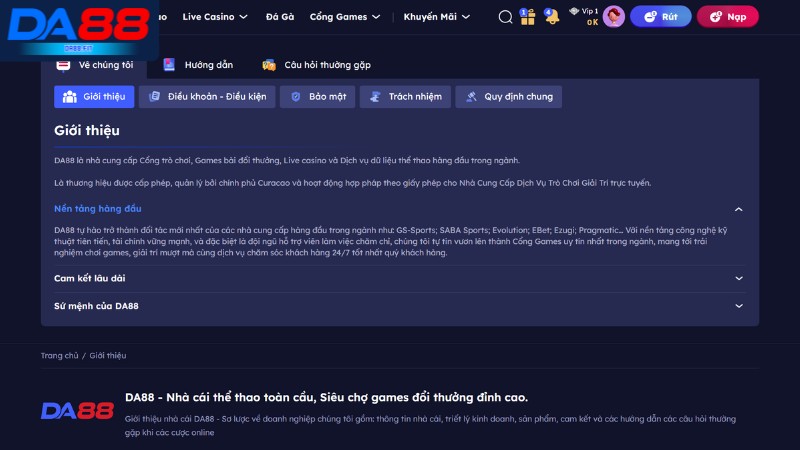Open the gift box rewards icon
This screenshot has width=800, height=450.
coord(528,17)
